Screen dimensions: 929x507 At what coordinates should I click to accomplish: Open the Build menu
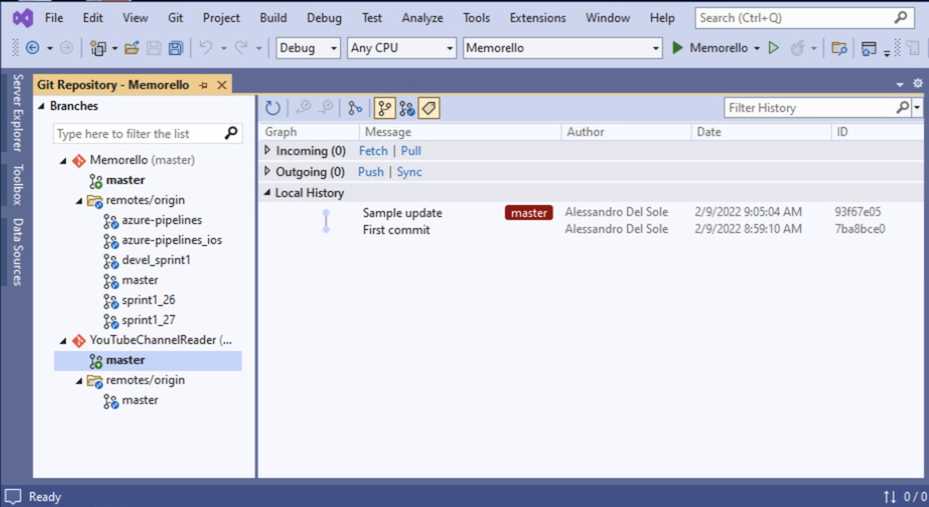pyautogui.click(x=273, y=18)
